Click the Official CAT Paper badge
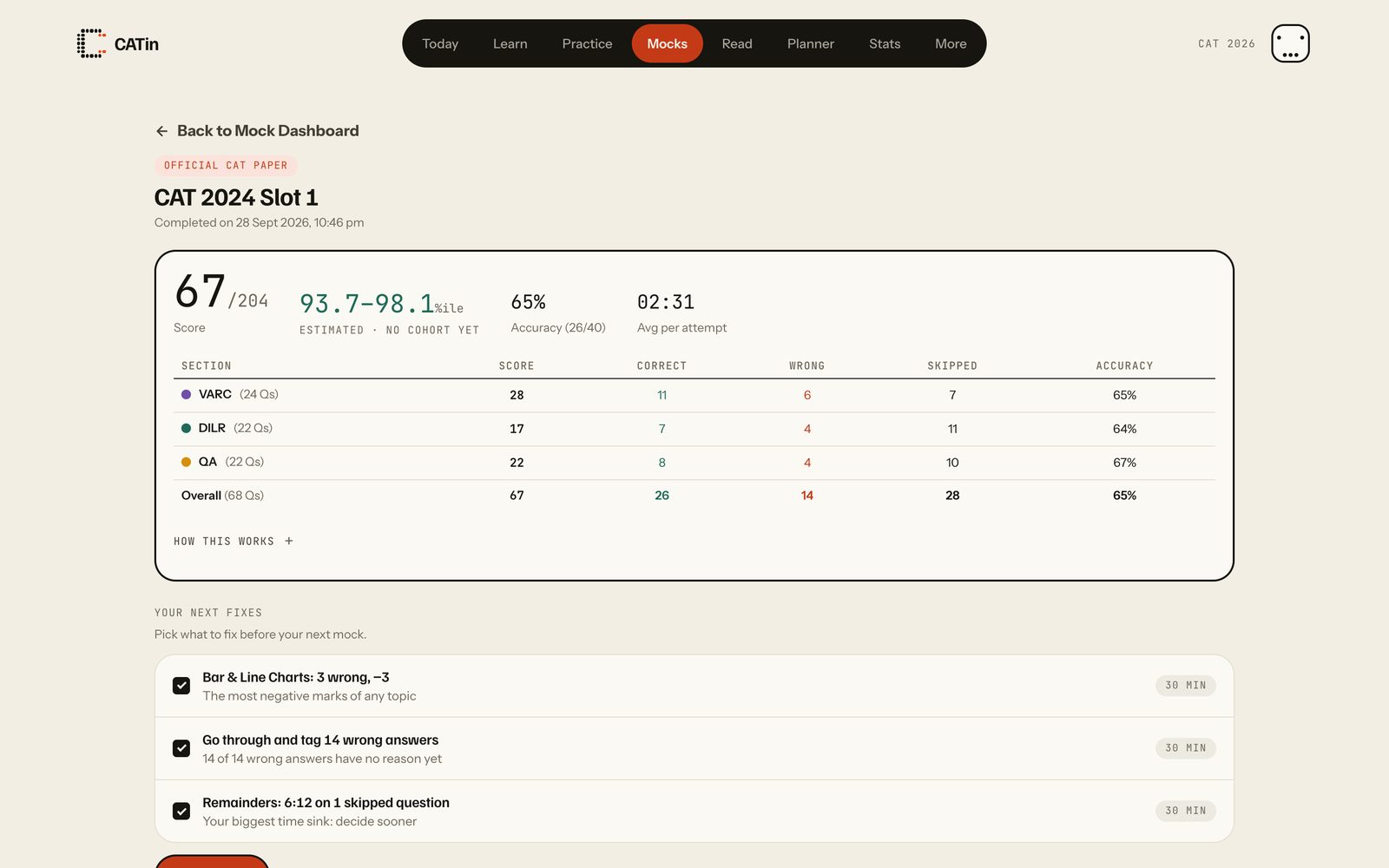The image size is (1389, 868). pos(226,165)
